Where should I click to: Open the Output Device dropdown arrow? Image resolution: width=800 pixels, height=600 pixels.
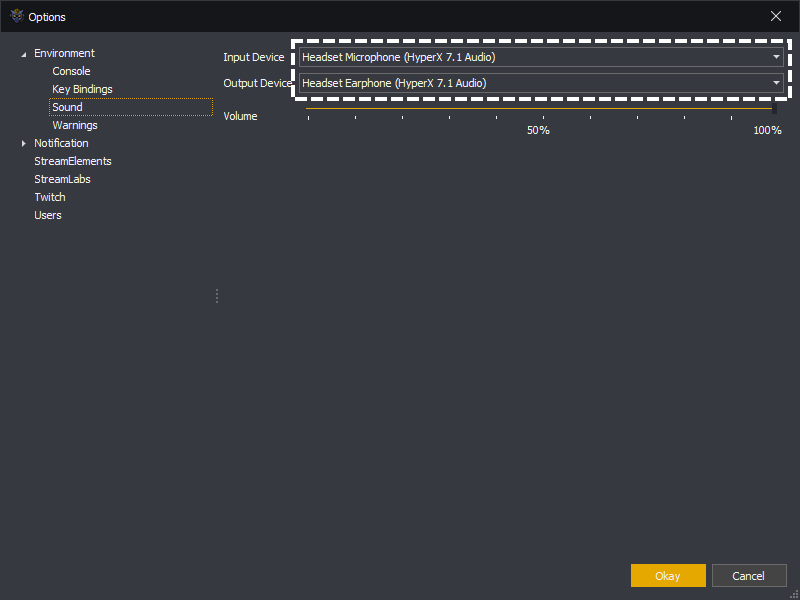point(776,83)
